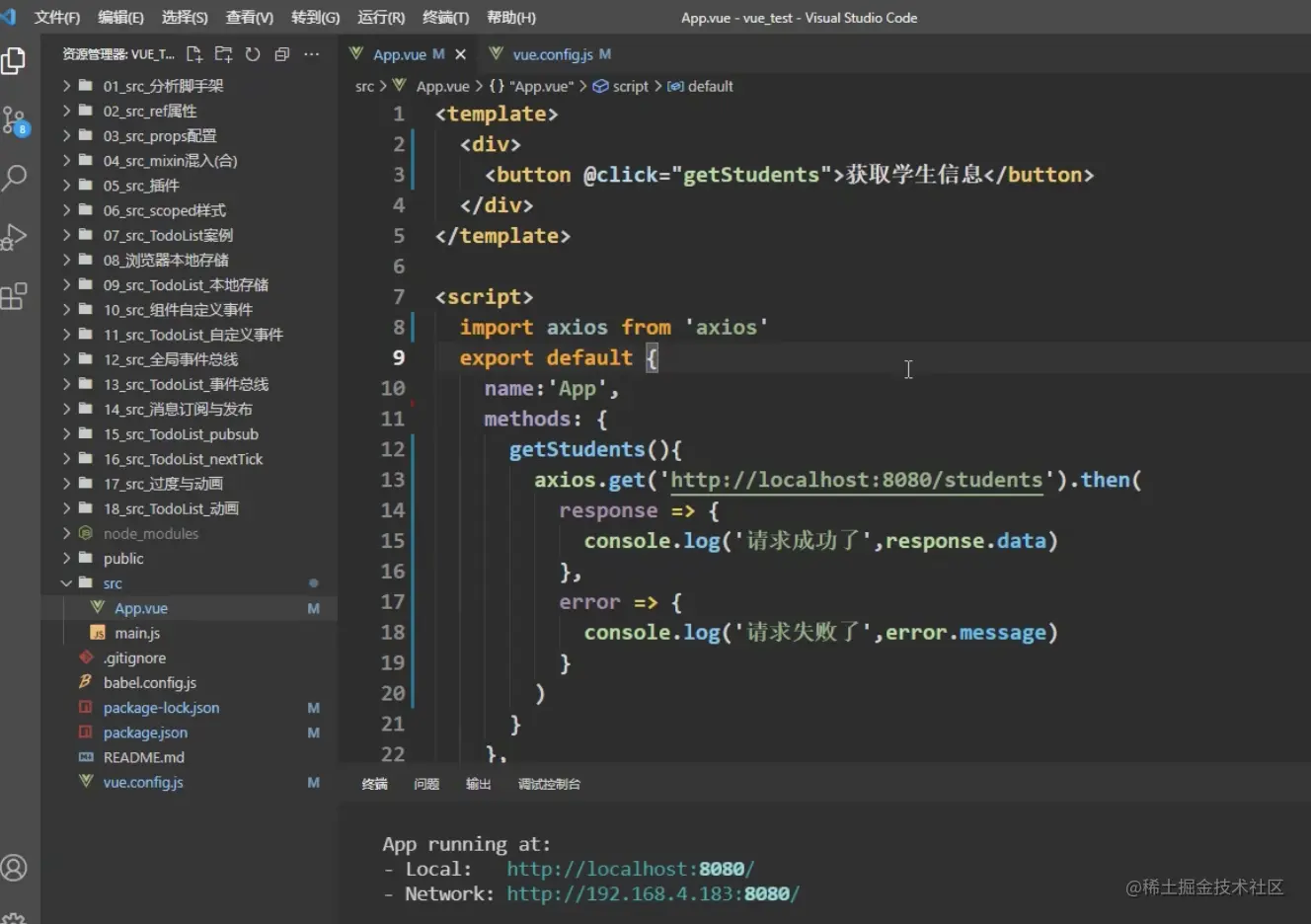Open the 编辑(E) menu
The height and width of the screenshot is (924, 1311).
pyautogui.click(x=120, y=18)
